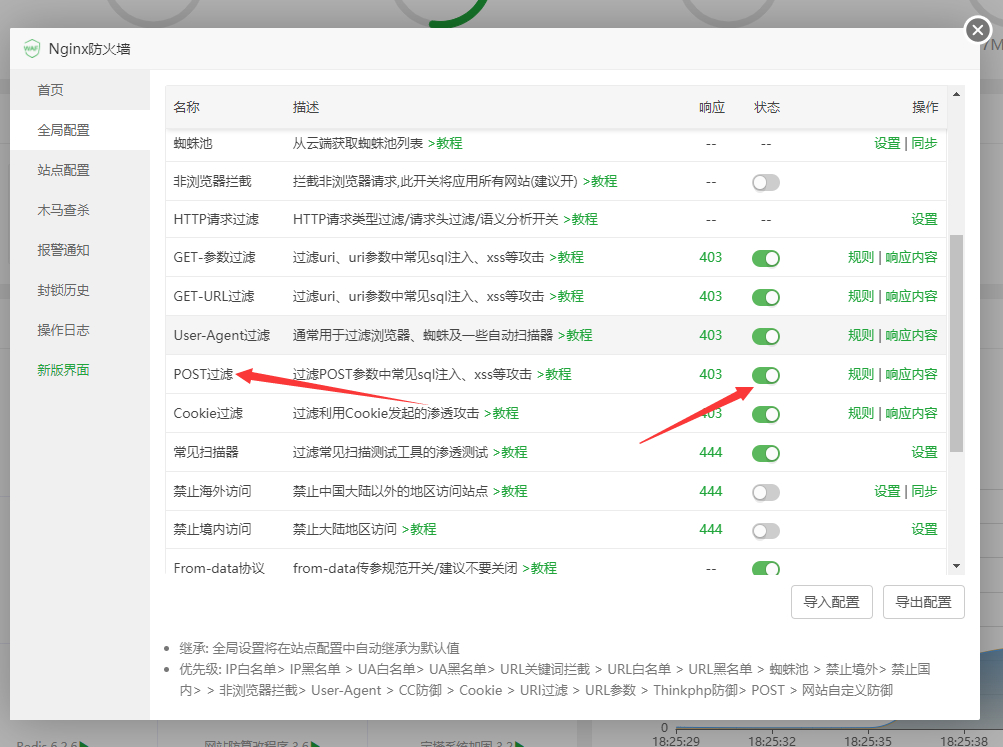Open 响应内容 for GET-URL过滤
The image size is (1003, 747).
coord(910,296)
